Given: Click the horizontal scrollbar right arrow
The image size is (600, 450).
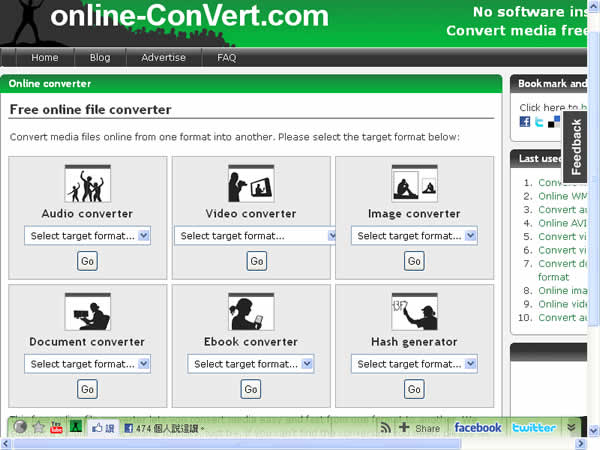Looking at the screenshot, I should pyautogui.click(x=581, y=444).
